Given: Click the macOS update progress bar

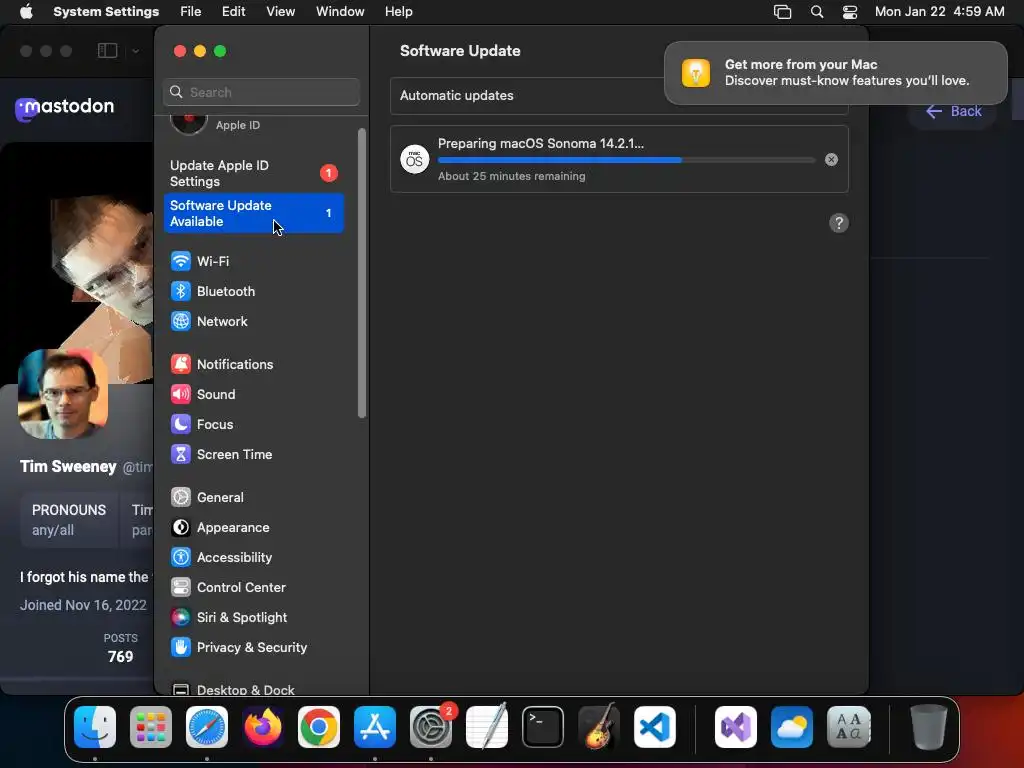Looking at the screenshot, I should (x=626, y=160).
